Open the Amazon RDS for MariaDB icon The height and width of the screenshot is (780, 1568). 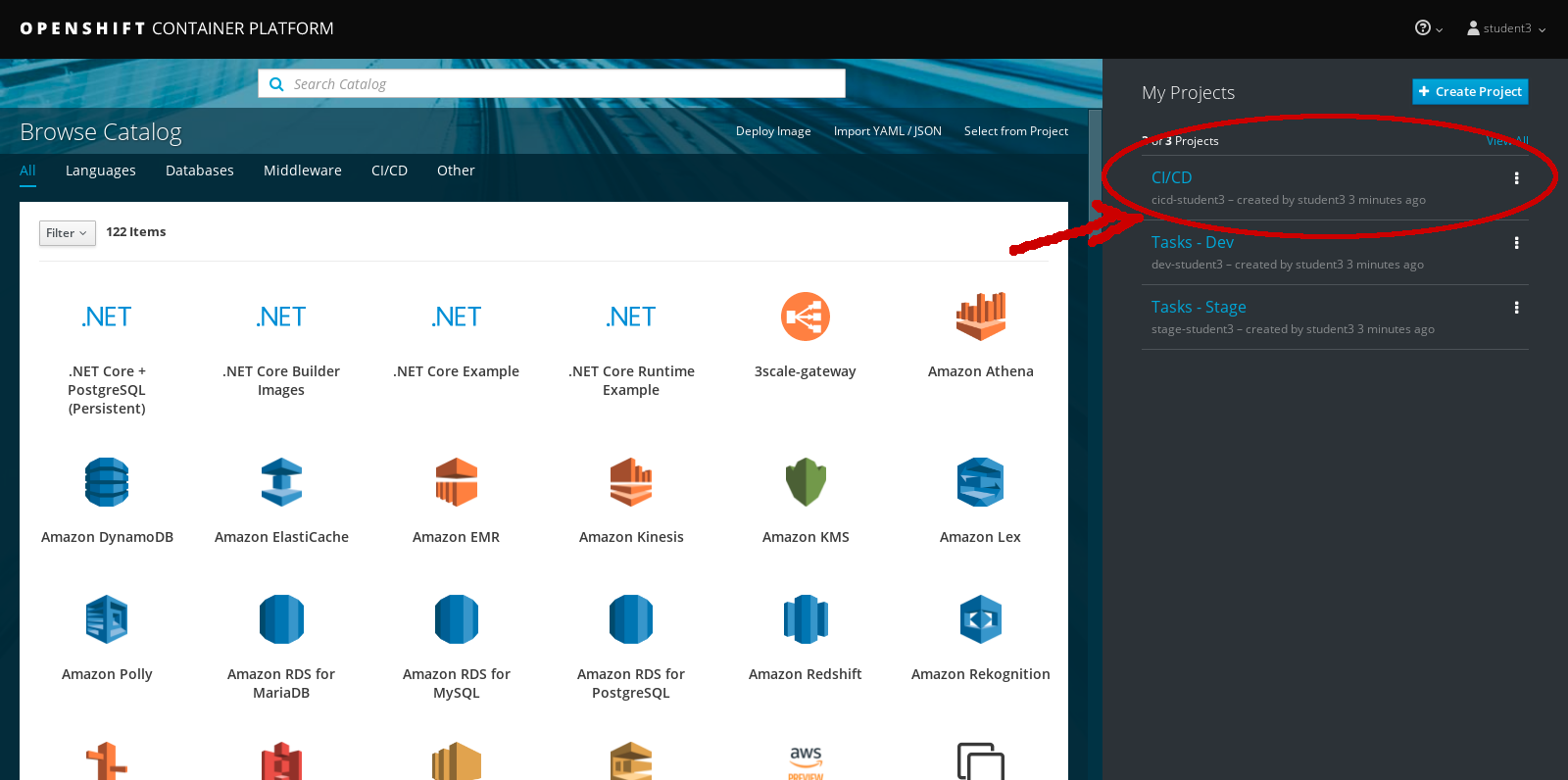tap(281, 619)
